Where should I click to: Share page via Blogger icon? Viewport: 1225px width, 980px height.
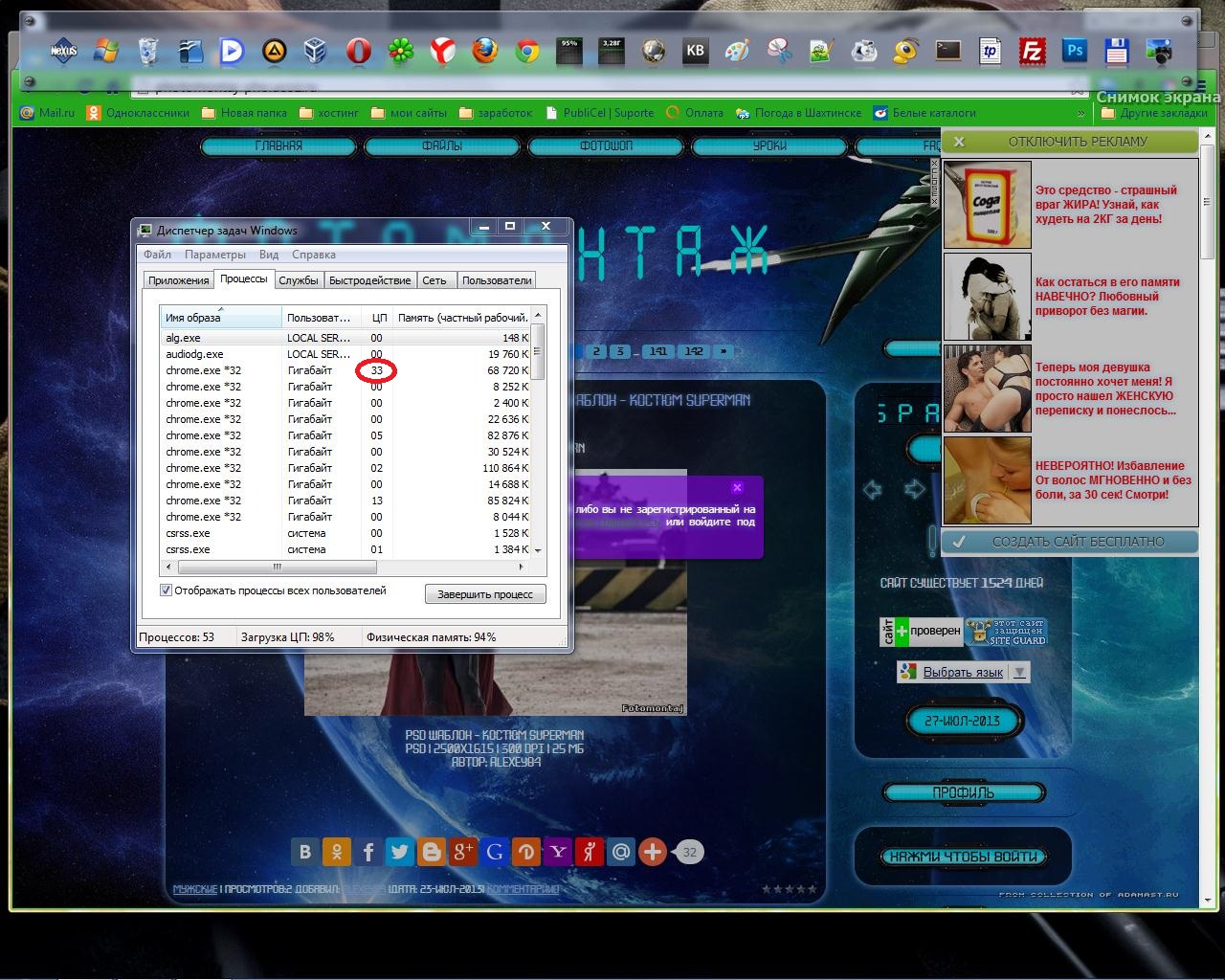(432, 851)
